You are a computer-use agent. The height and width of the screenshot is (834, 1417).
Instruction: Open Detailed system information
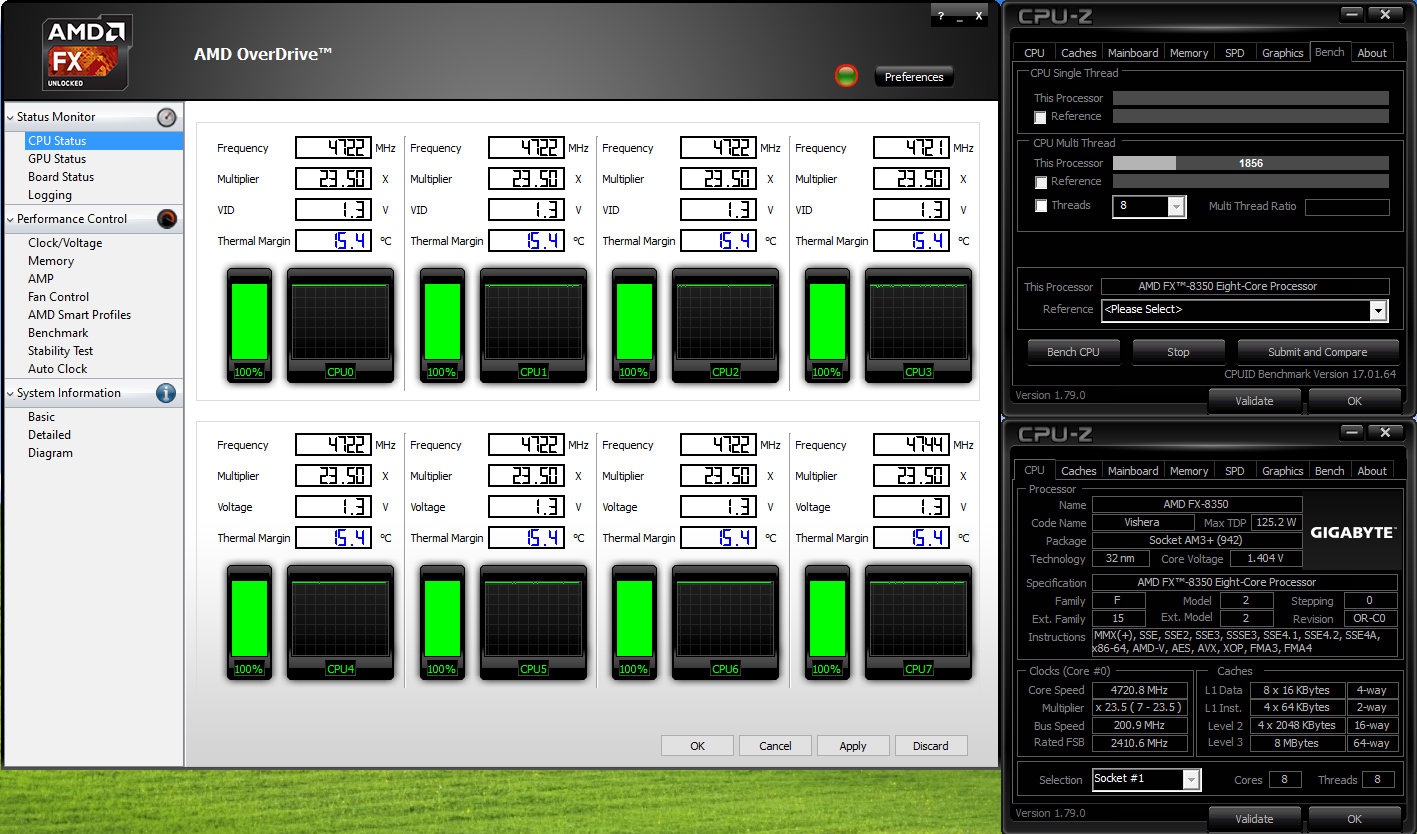tap(49, 435)
